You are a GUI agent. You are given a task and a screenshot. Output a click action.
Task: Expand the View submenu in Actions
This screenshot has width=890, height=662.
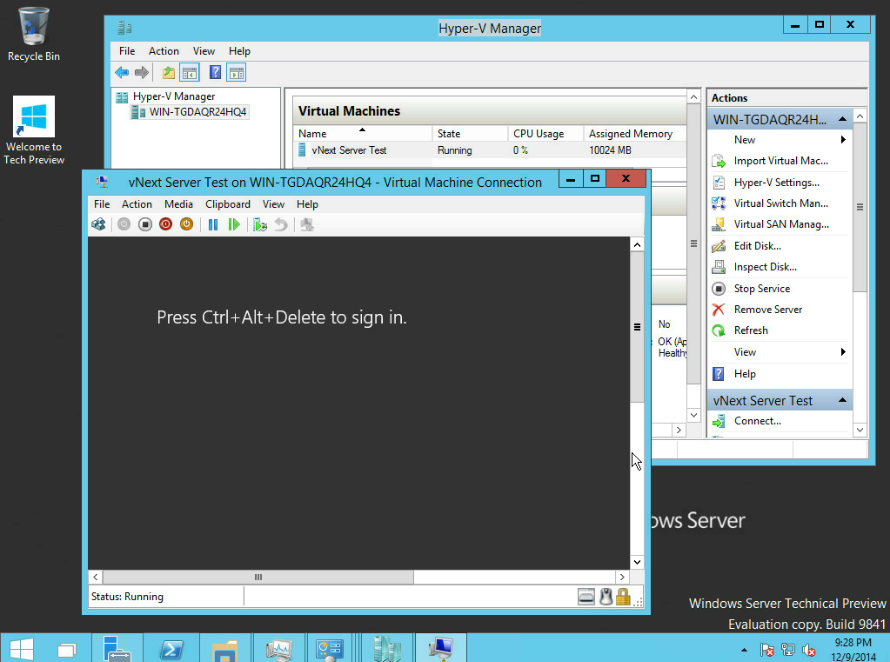point(843,352)
